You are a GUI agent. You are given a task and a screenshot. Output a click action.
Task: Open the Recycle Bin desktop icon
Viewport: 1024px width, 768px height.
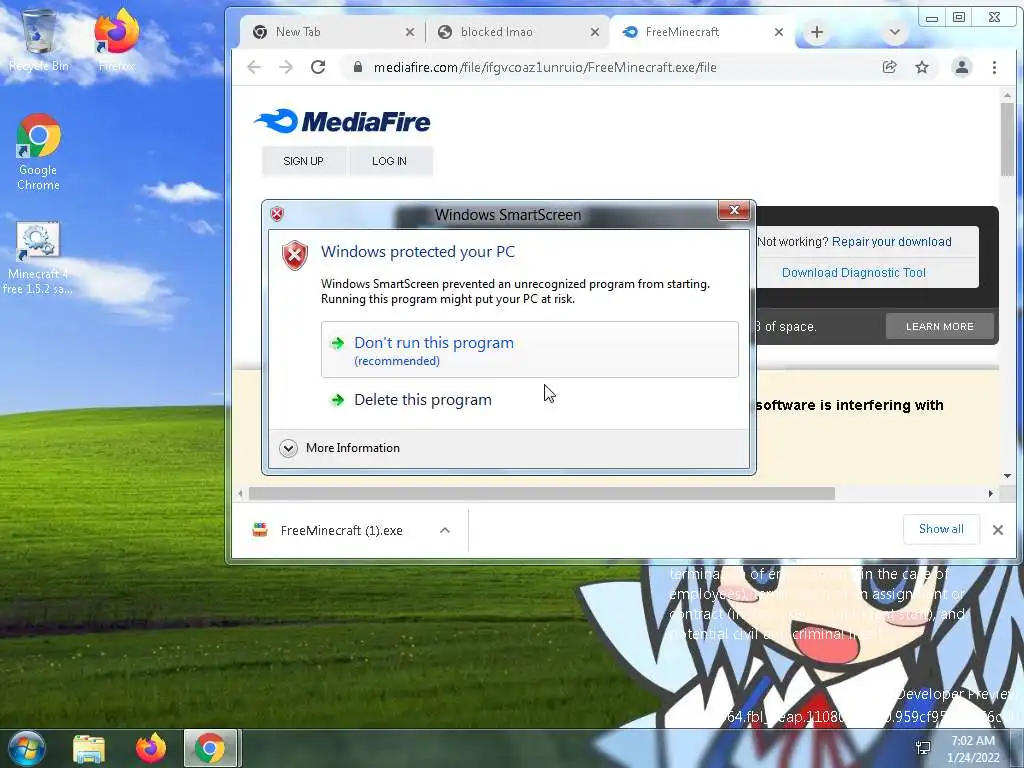[39, 39]
